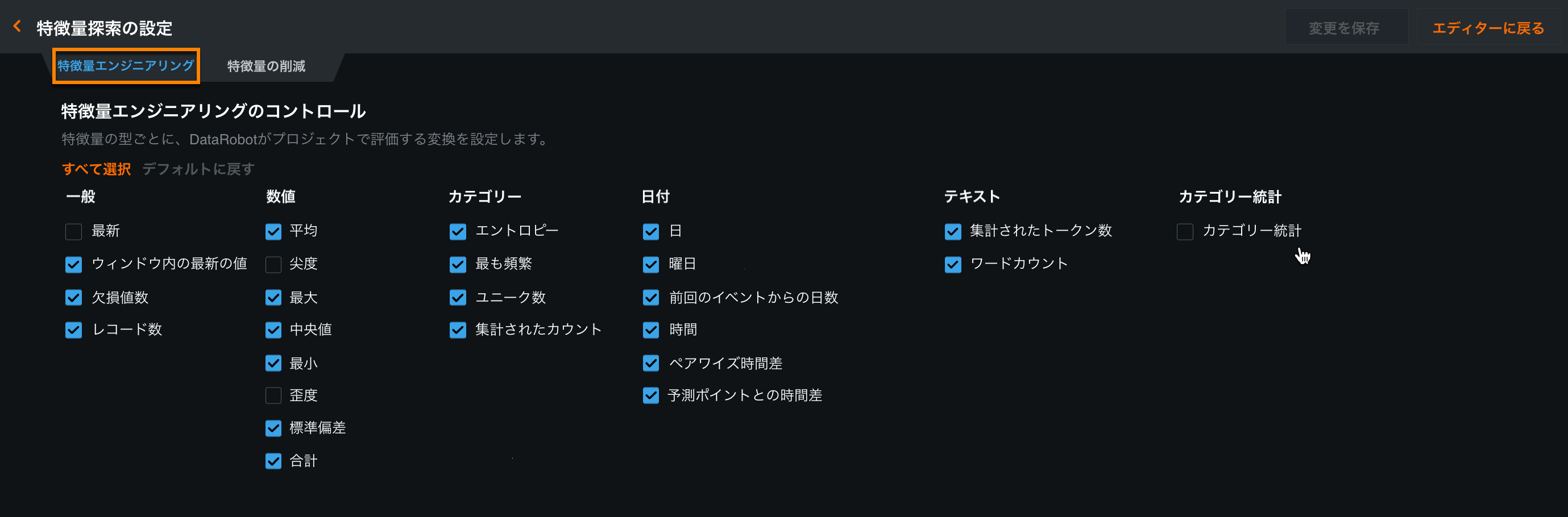
Task: Enable the 尖度 checkbox
Action: [x=273, y=264]
